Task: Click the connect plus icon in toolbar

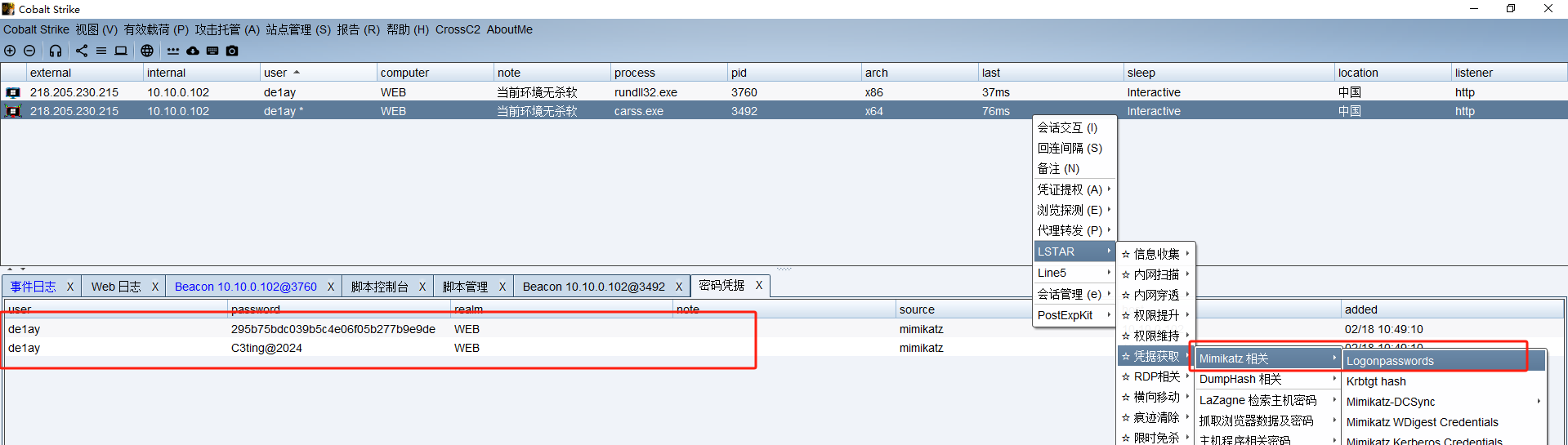Action: (10, 51)
